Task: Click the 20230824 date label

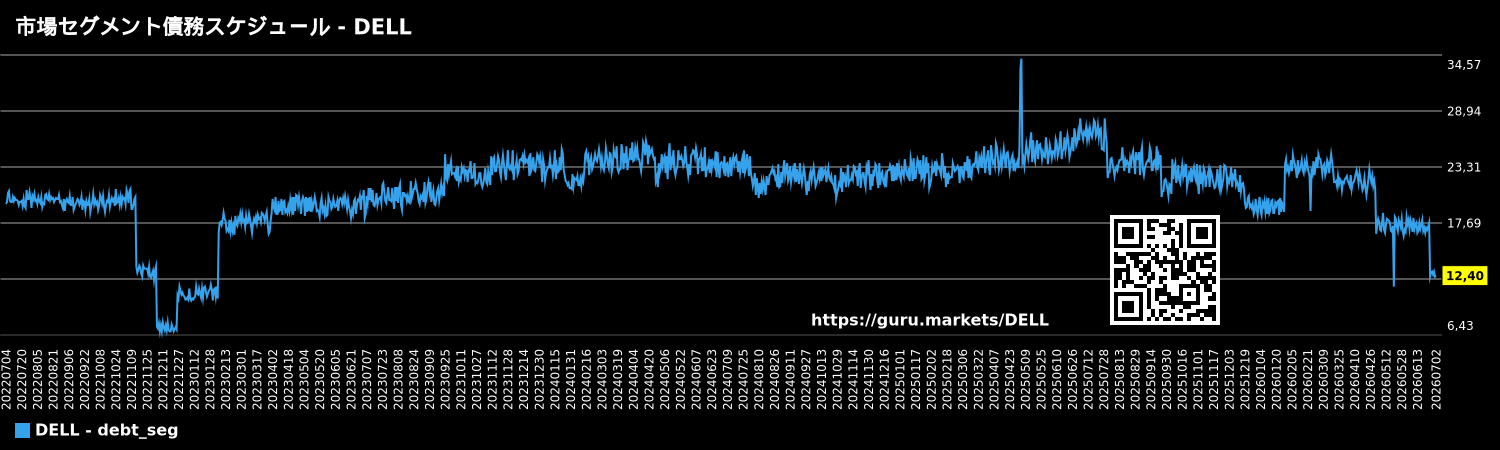Action: (x=413, y=378)
